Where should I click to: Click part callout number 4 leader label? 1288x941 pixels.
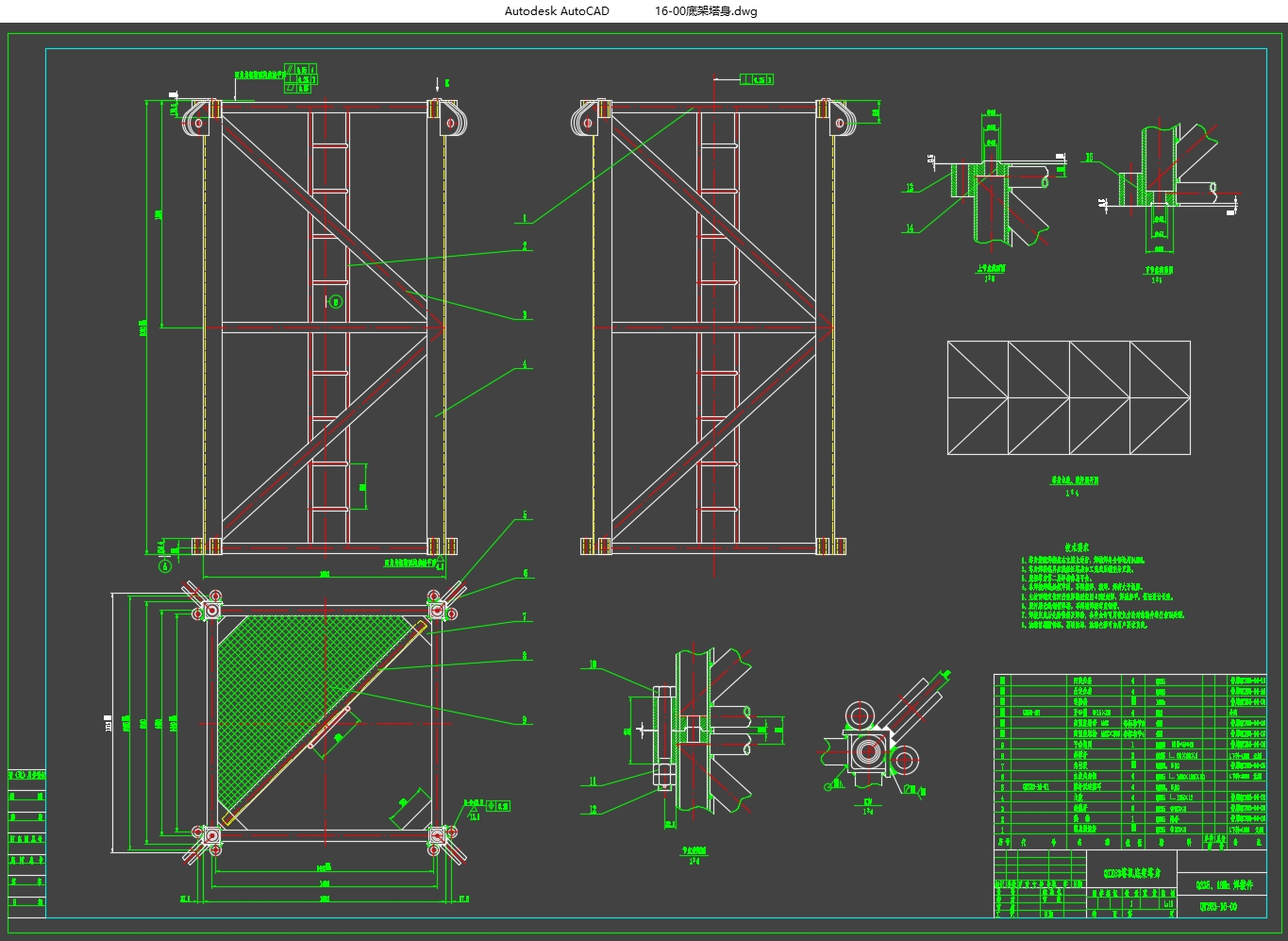pyautogui.click(x=525, y=364)
